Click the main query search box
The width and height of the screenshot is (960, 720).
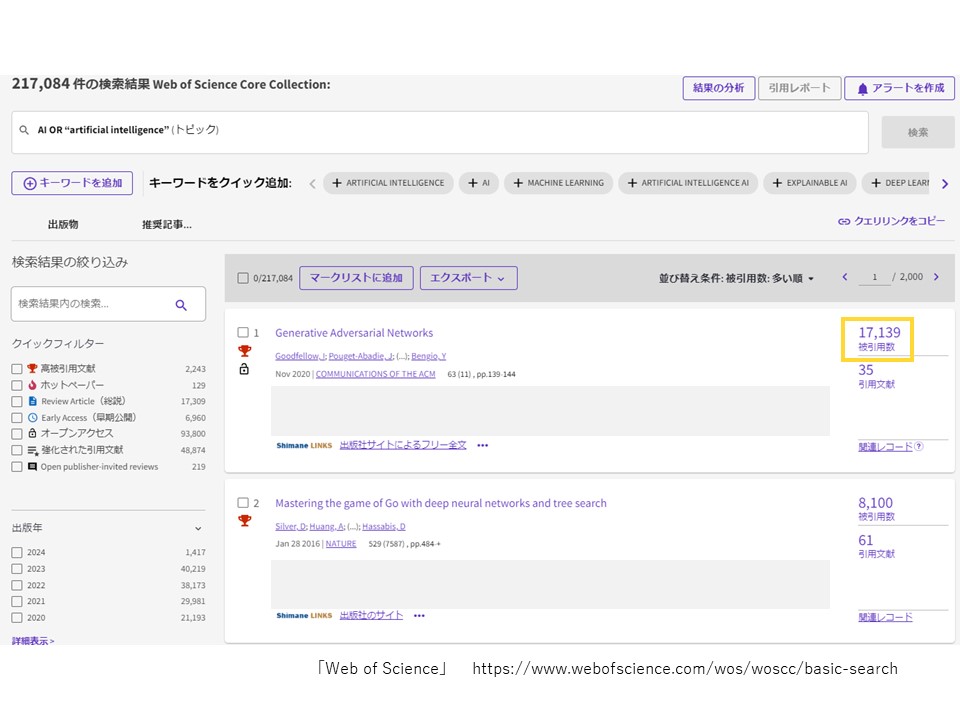[x=440, y=132]
